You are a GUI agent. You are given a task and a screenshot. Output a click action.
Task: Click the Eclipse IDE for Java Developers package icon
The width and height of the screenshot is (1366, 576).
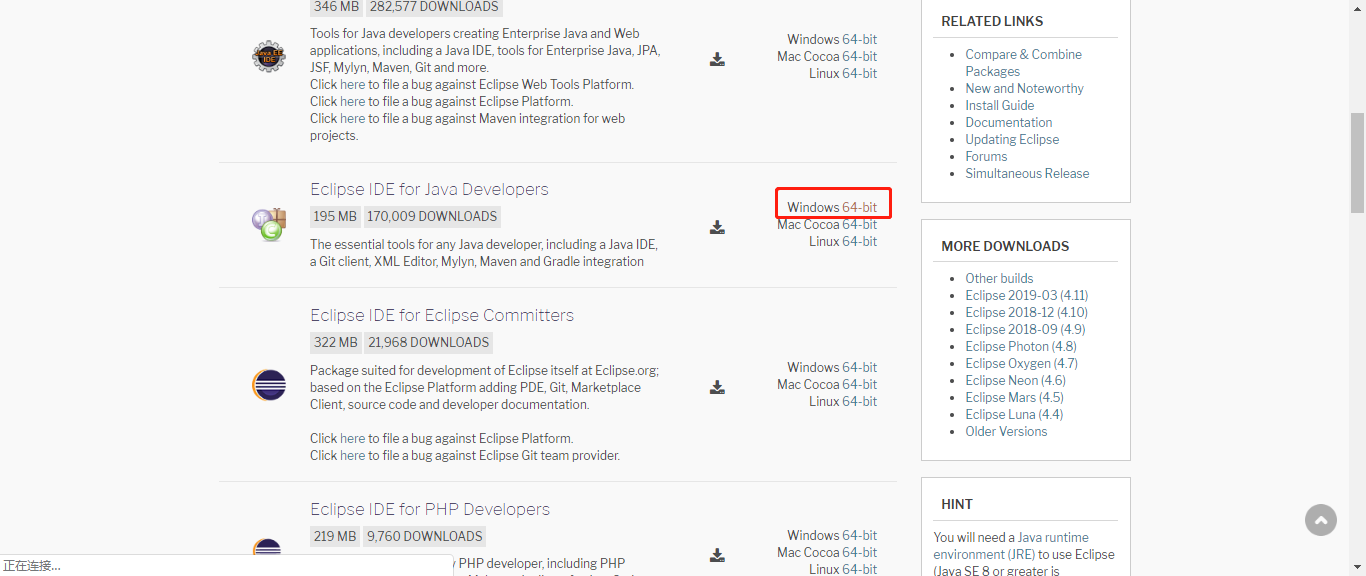click(x=268, y=225)
